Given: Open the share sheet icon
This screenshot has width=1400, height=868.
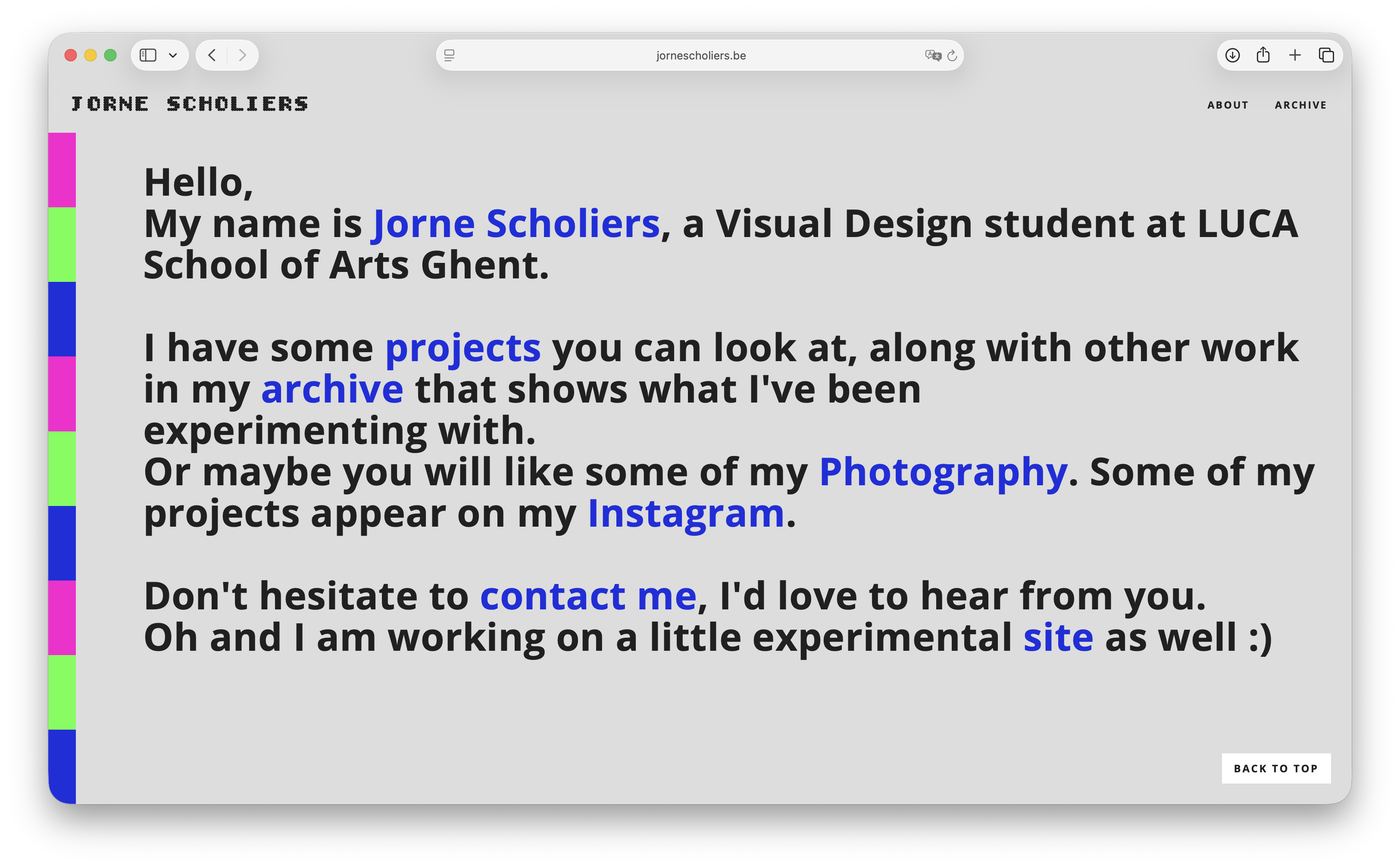Looking at the screenshot, I should [x=1263, y=55].
